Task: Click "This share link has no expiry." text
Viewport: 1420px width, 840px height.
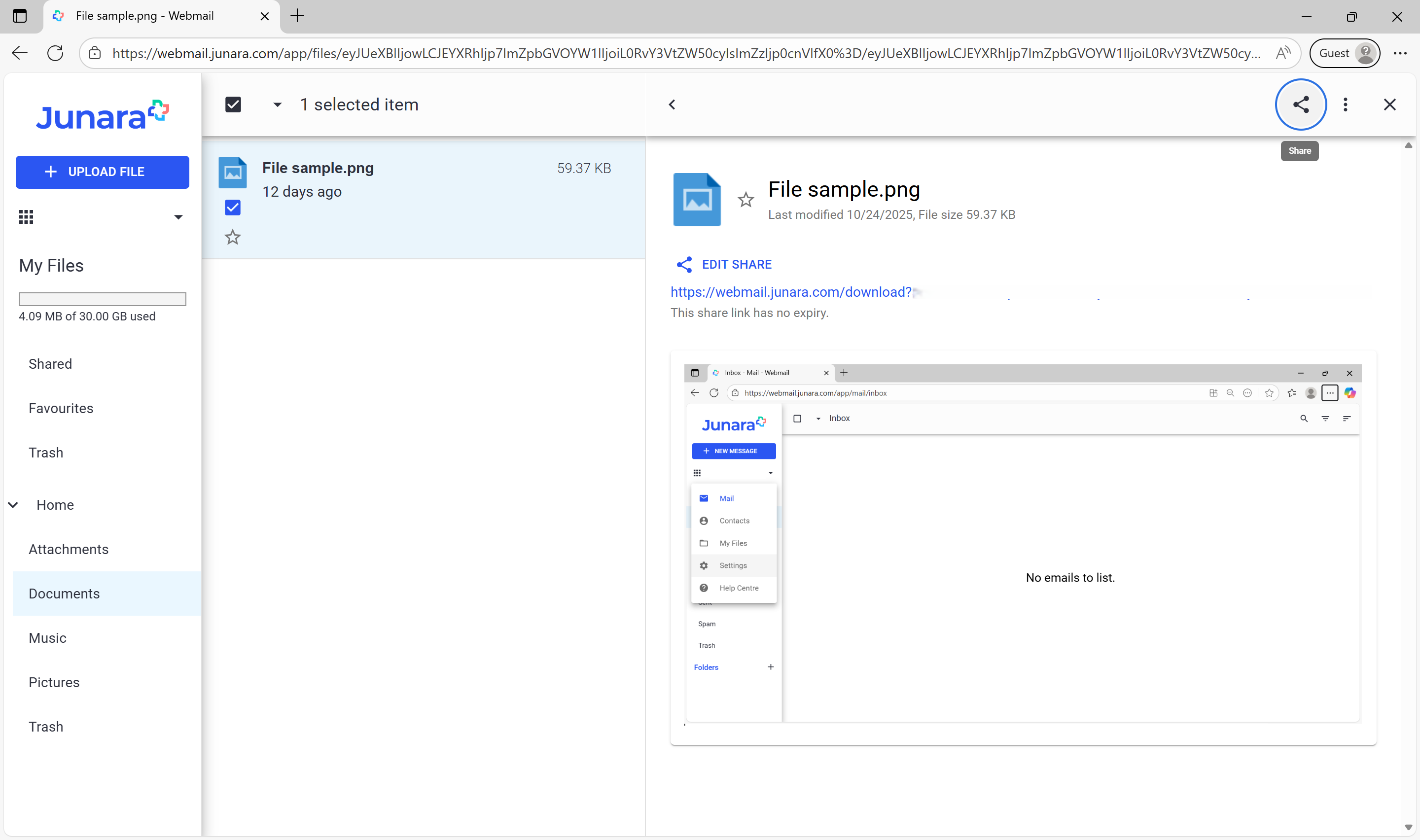Action: pyautogui.click(x=749, y=313)
